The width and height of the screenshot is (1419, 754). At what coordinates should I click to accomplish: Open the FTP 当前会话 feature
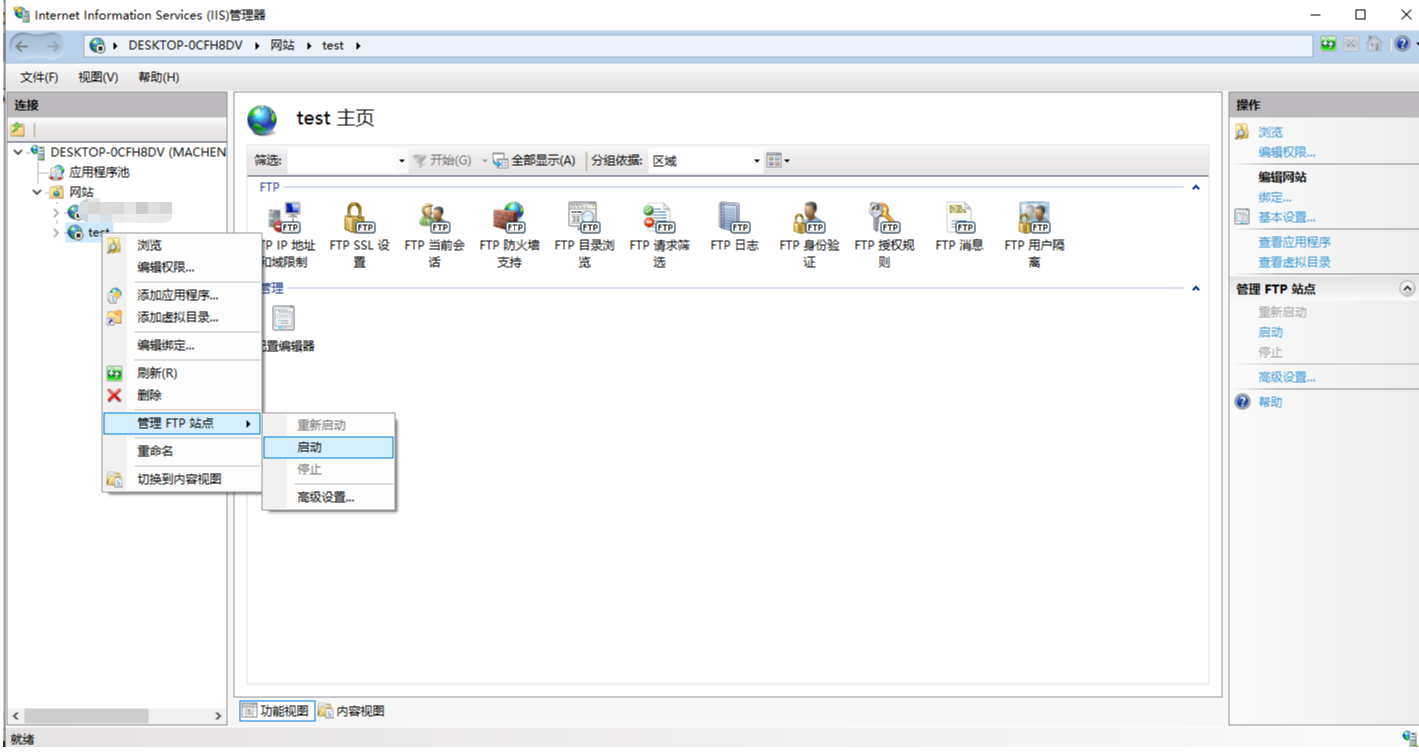(434, 234)
